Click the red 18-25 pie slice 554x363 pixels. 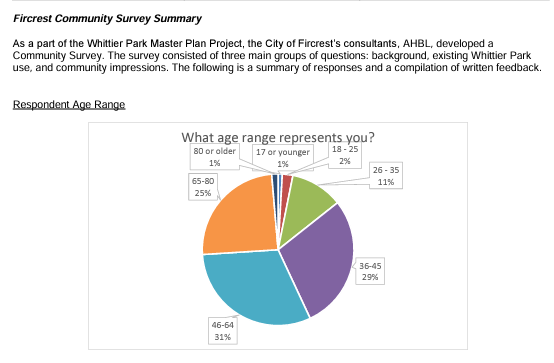(x=286, y=180)
